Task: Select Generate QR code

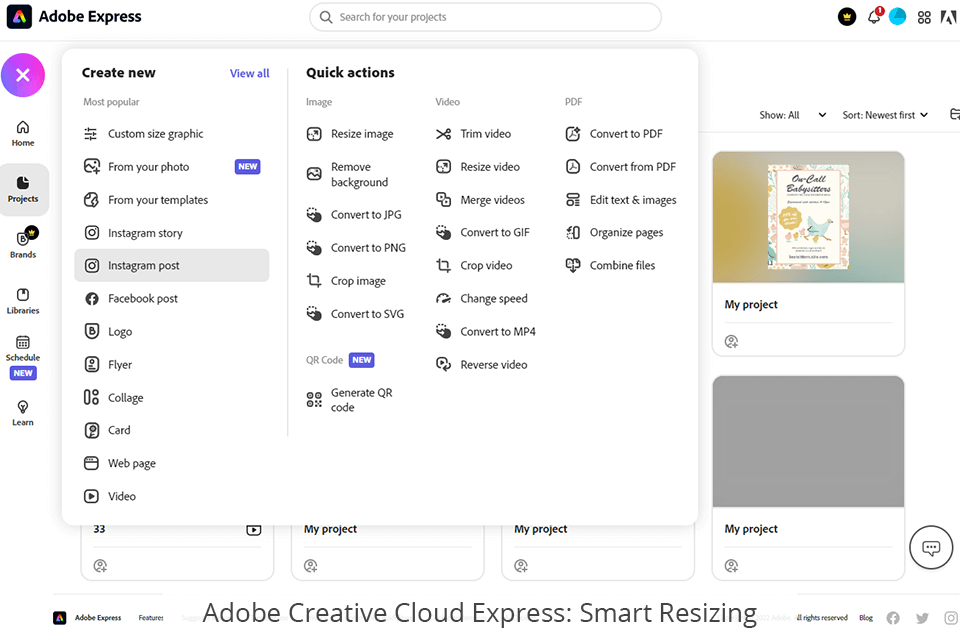Action: coord(350,400)
